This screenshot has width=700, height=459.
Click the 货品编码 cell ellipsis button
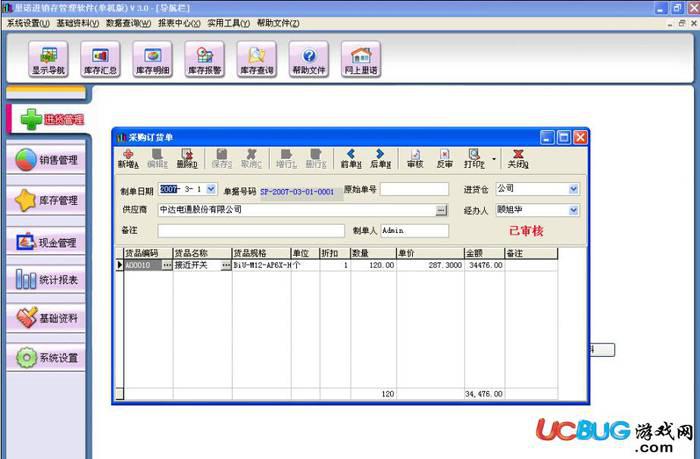(167, 265)
